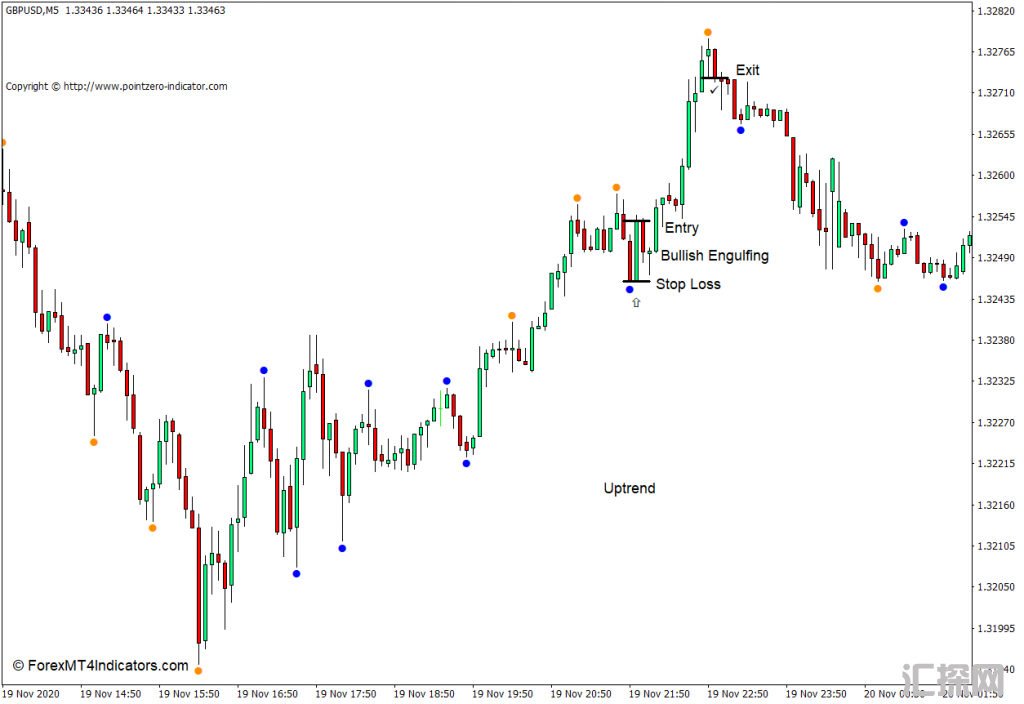This screenshot has height=704, width=1024.
Task: Click the 19 Nov 14:50 time label
Action: pos(110,694)
